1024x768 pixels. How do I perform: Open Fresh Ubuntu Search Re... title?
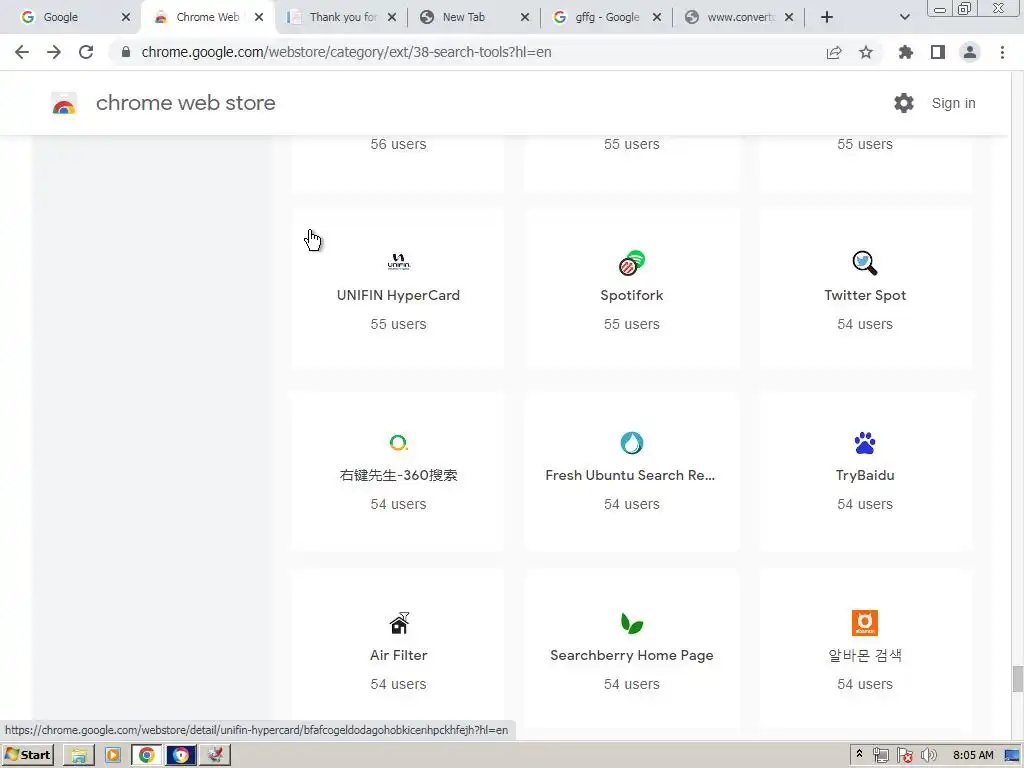[x=630, y=475]
